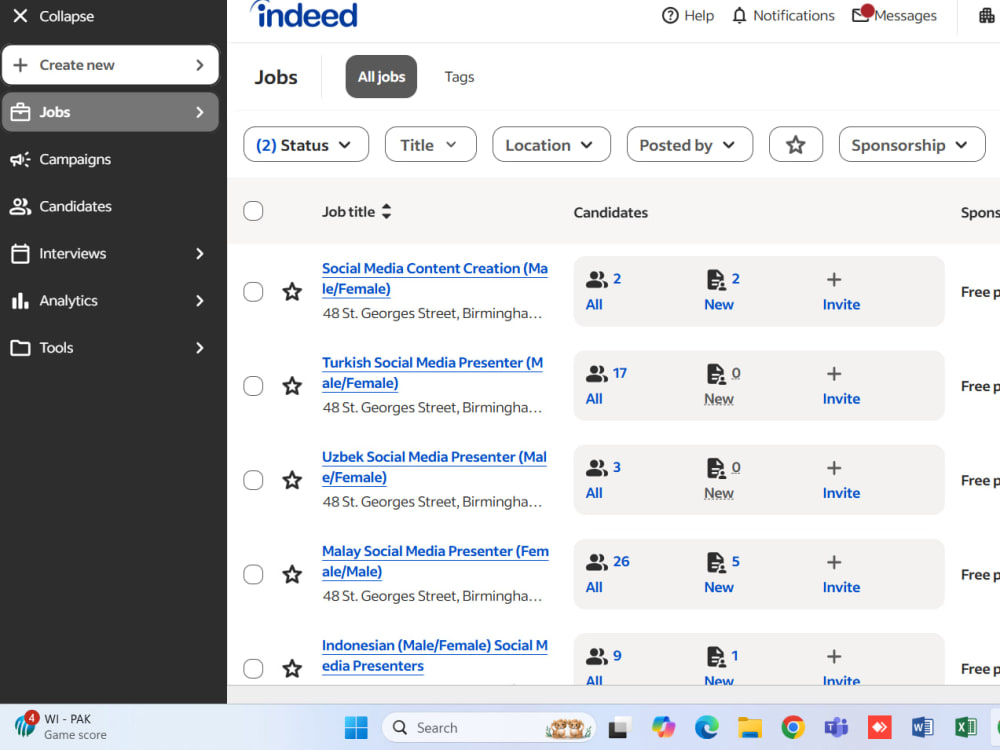Viewport: 1000px width, 750px height.
Task: Star the Turkish Social Media Presenter job
Action: click(292, 386)
